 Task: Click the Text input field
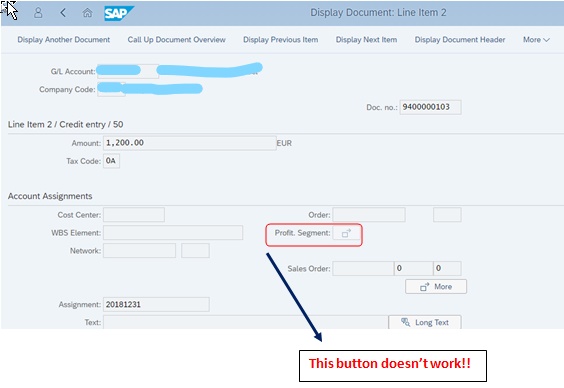[246, 322]
